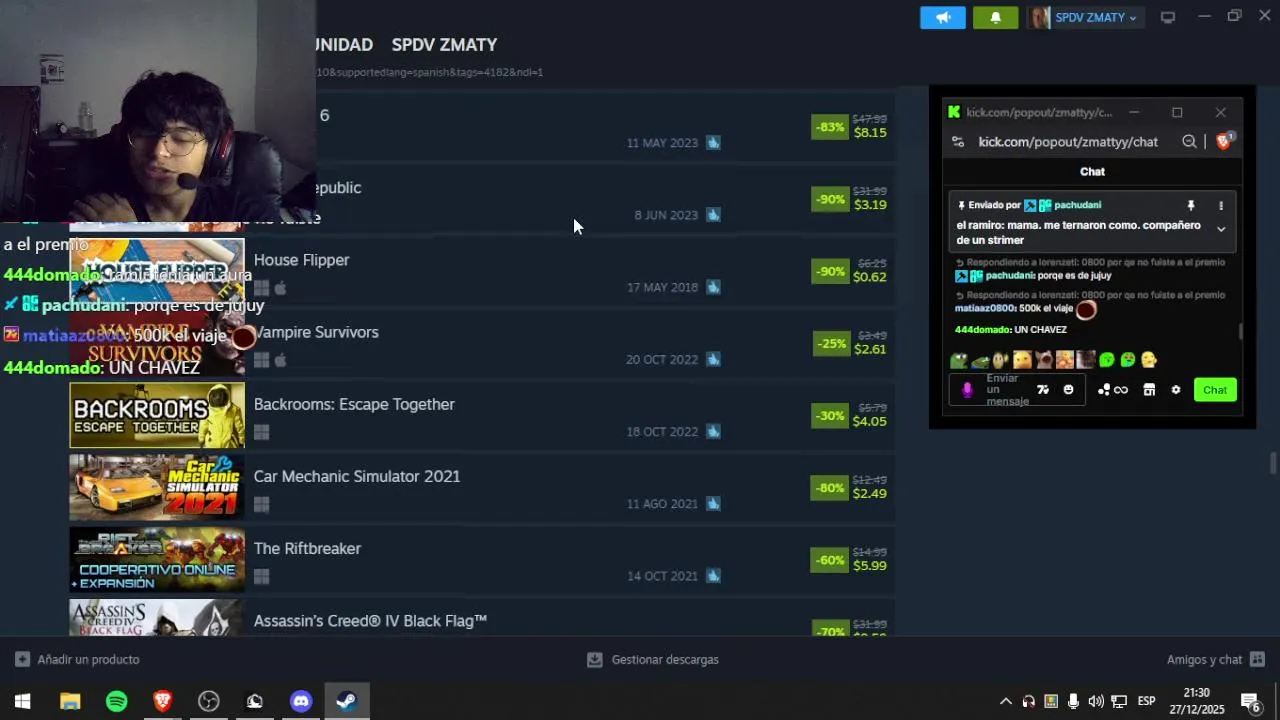Open Vampire Survivors title link
The height and width of the screenshot is (720, 1280).
click(x=317, y=332)
